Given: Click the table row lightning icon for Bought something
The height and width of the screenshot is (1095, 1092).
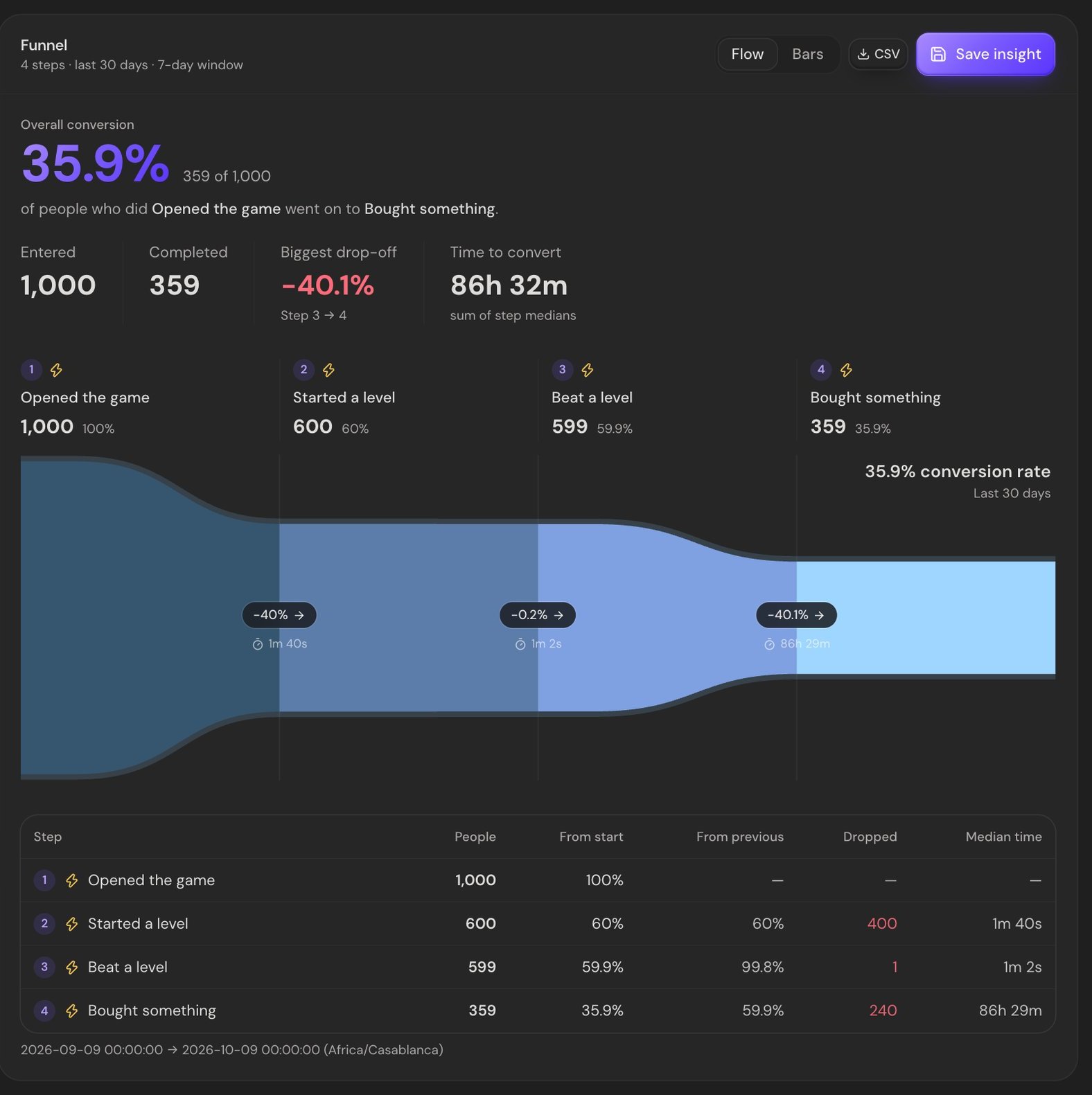Looking at the screenshot, I should click(x=71, y=1011).
